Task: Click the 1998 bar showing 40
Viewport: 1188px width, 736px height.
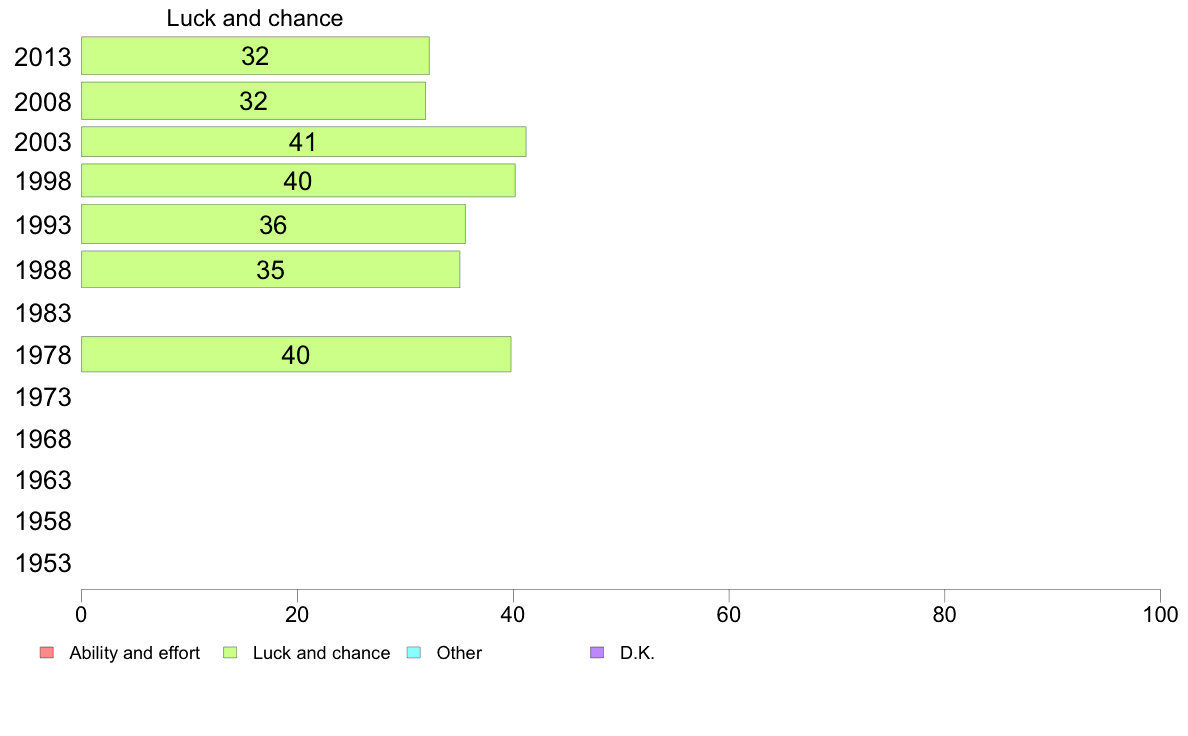Action: 299,180
